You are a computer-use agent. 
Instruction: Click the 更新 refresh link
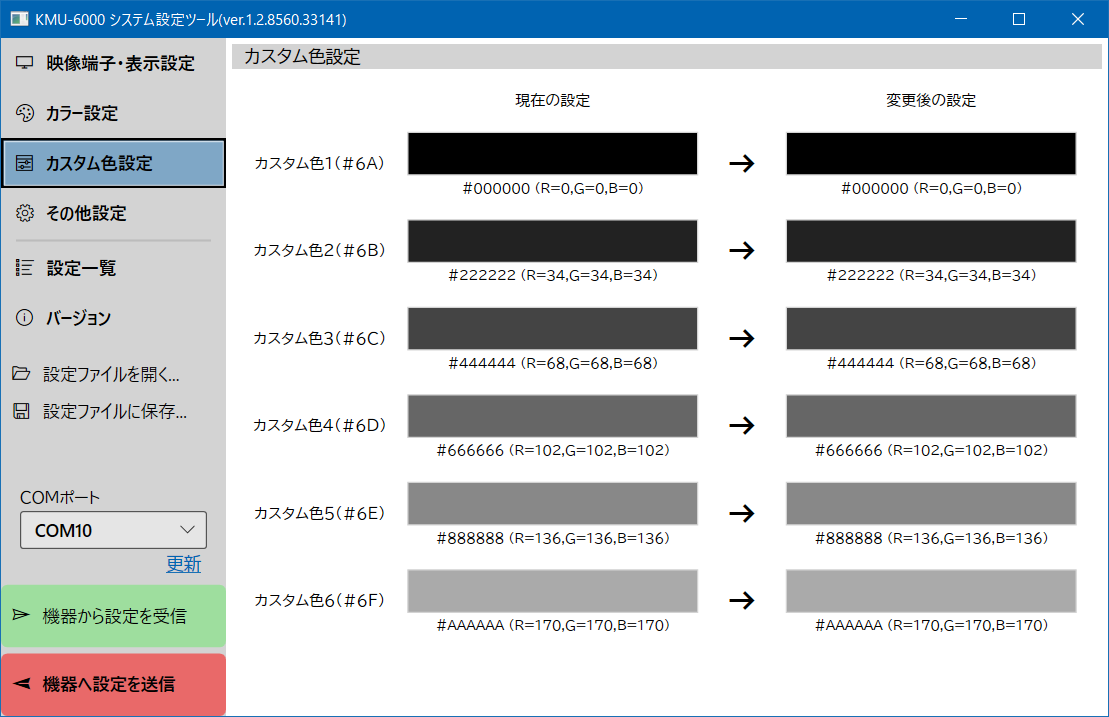(x=183, y=564)
